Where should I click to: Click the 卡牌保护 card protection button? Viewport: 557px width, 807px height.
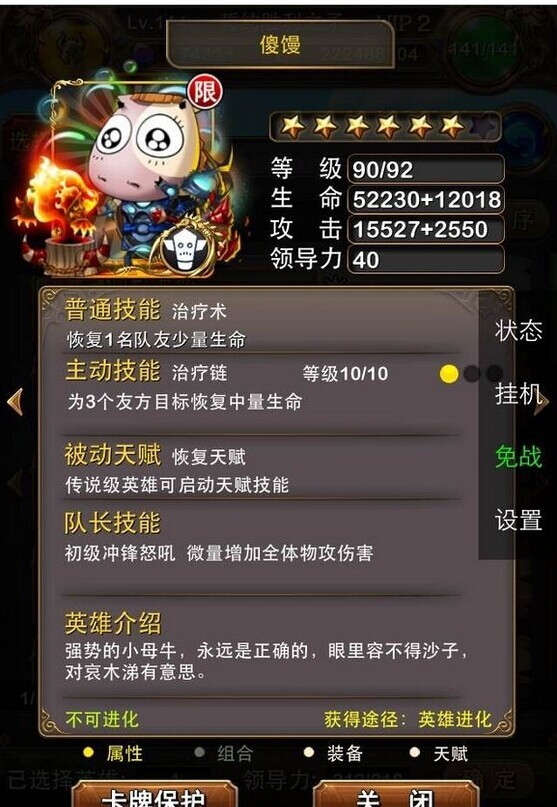pos(154,793)
